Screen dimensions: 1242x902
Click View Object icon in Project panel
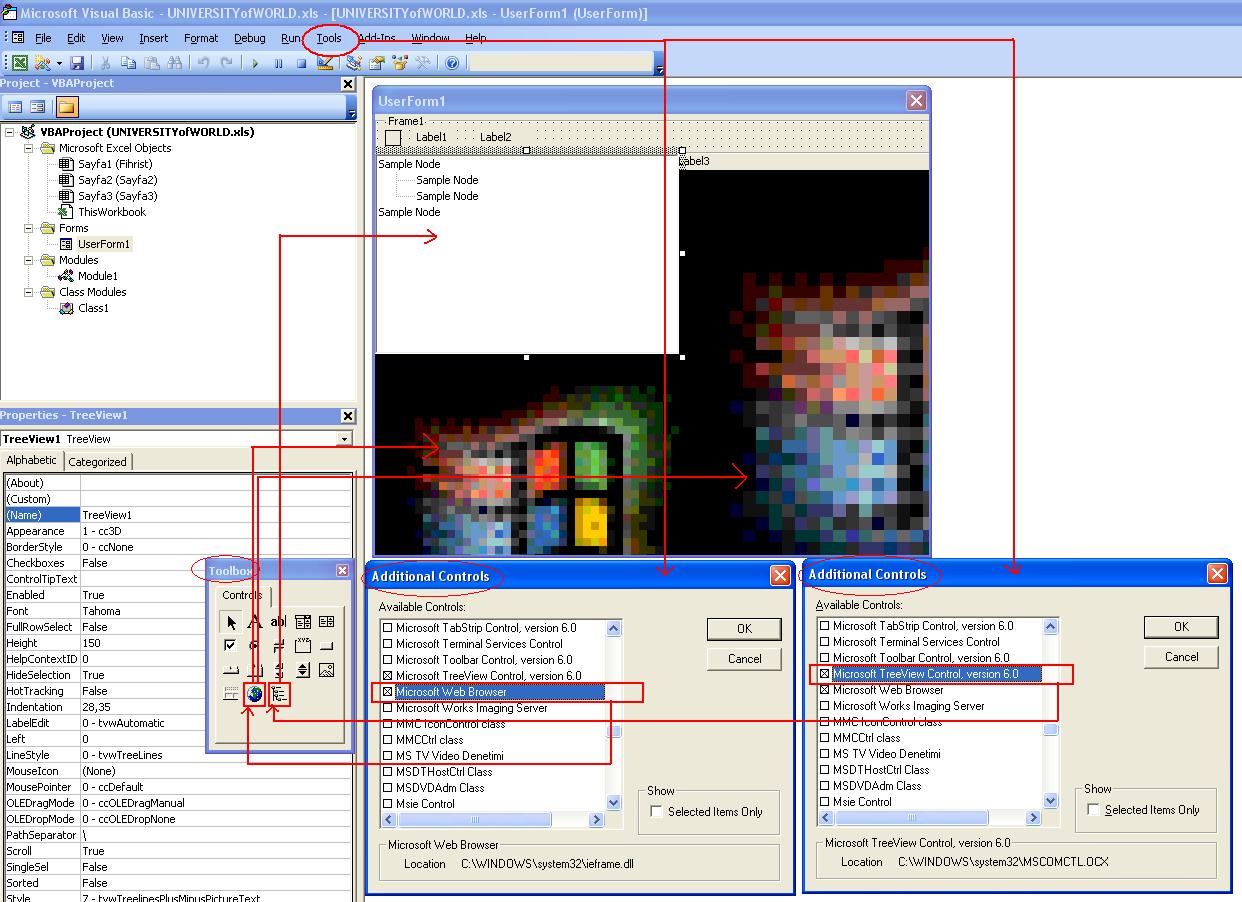click(x=37, y=107)
